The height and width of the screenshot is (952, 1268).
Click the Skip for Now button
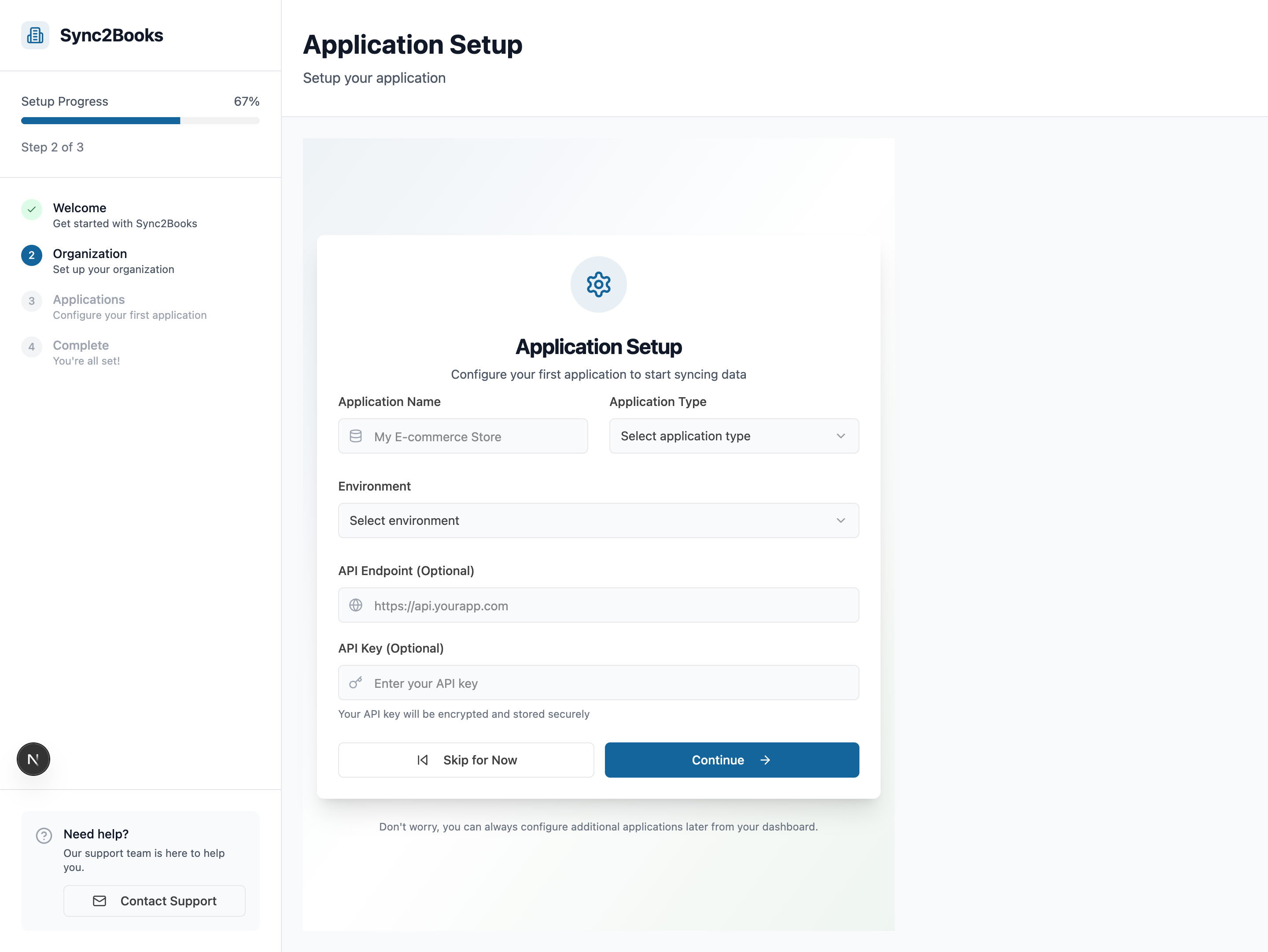click(466, 760)
